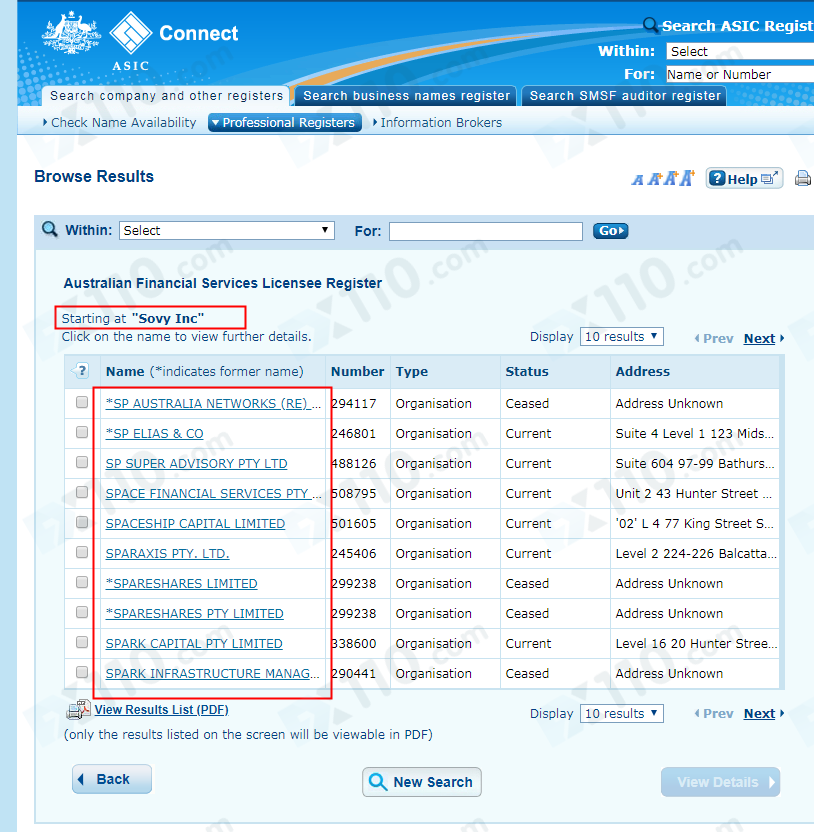
Task: Click the largest font size A icon
Action: pyautogui.click(x=688, y=178)
